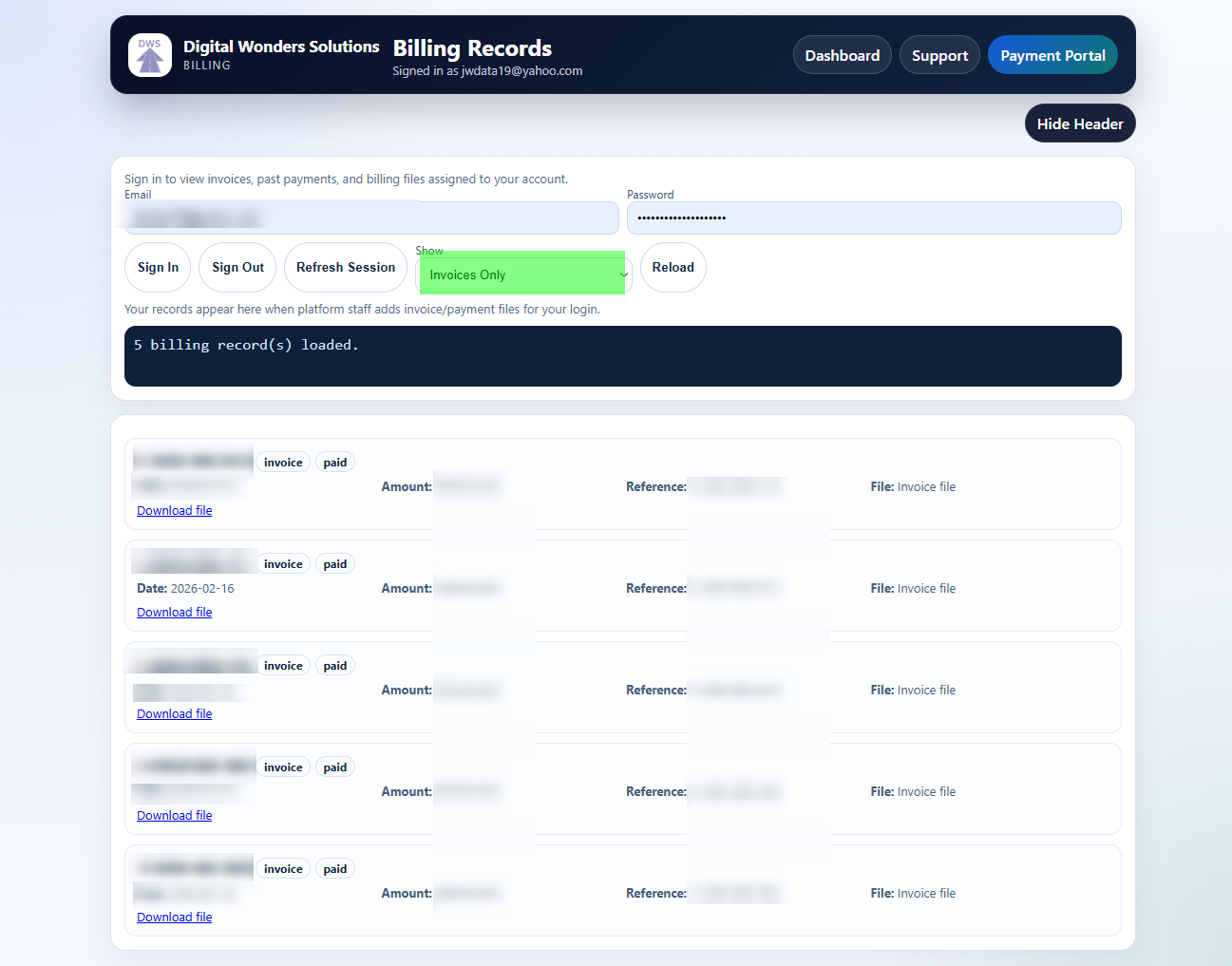The width and height of the screenshot is (1232, 966).
Task: Reload the billing records
Action: tap(673, 267)
